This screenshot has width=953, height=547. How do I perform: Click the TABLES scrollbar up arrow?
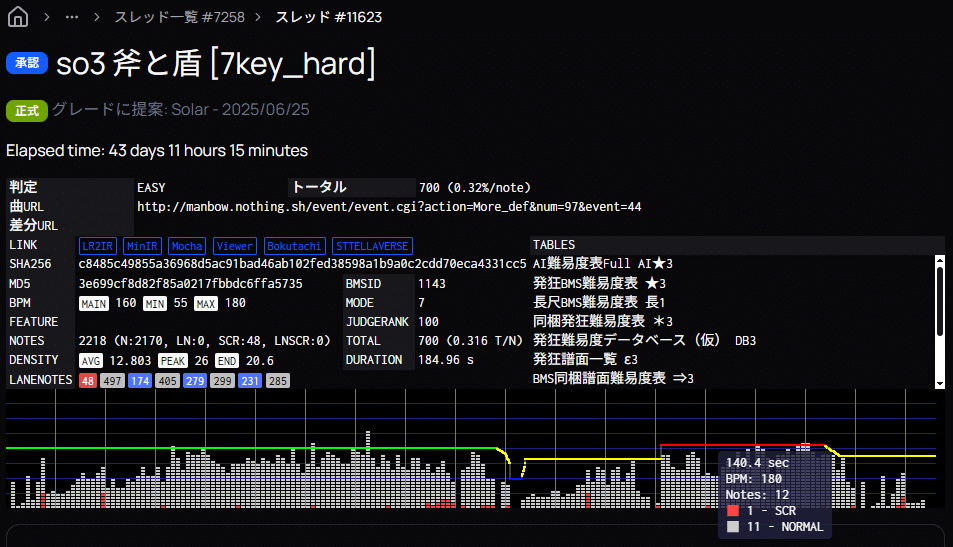pos(940,260)
